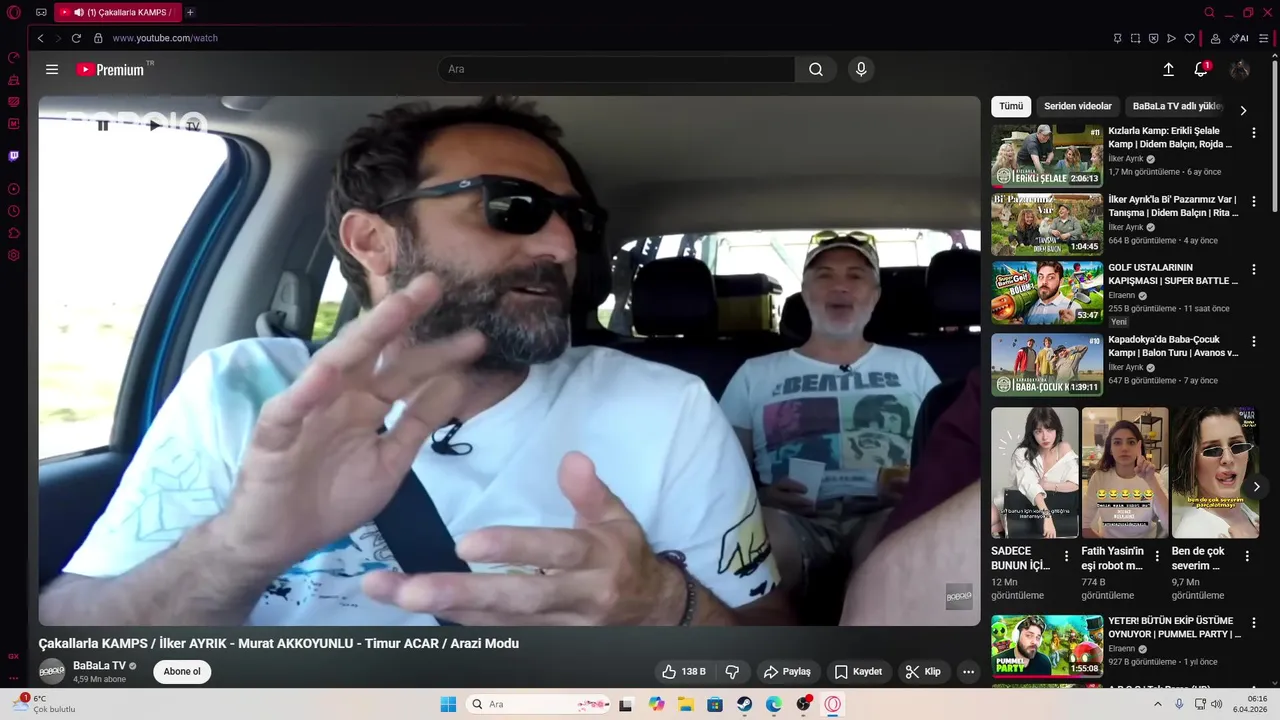1280x720 pixels.
Task: Open the browser profile icon
Action: pyautogui.click(x=1215, y=38)
